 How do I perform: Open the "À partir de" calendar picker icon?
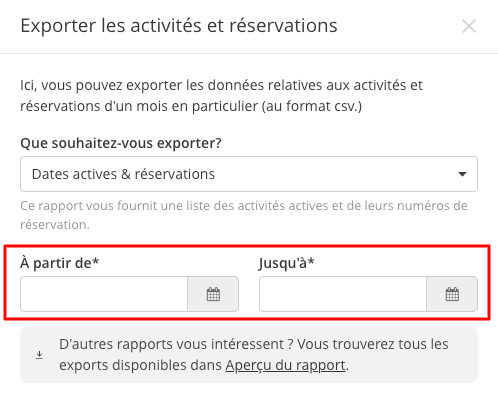tap(213, 294)
